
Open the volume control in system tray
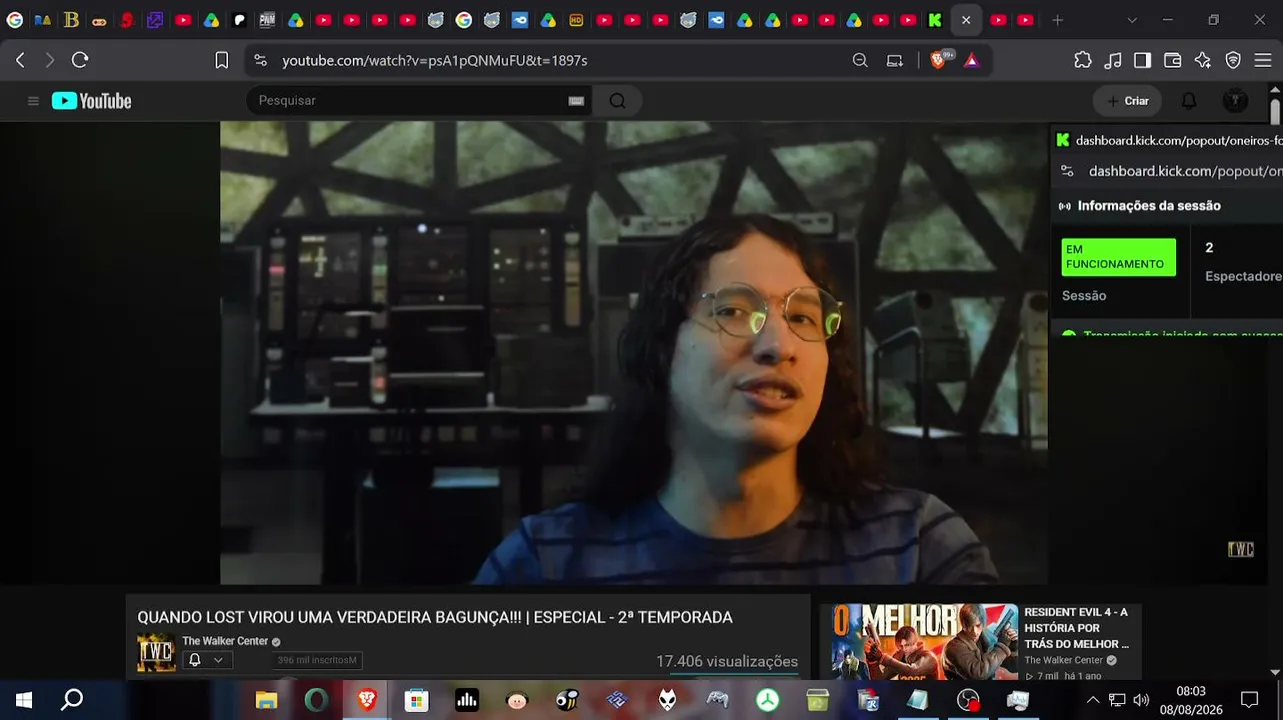pyautogui.click(x=1141, y=700)
